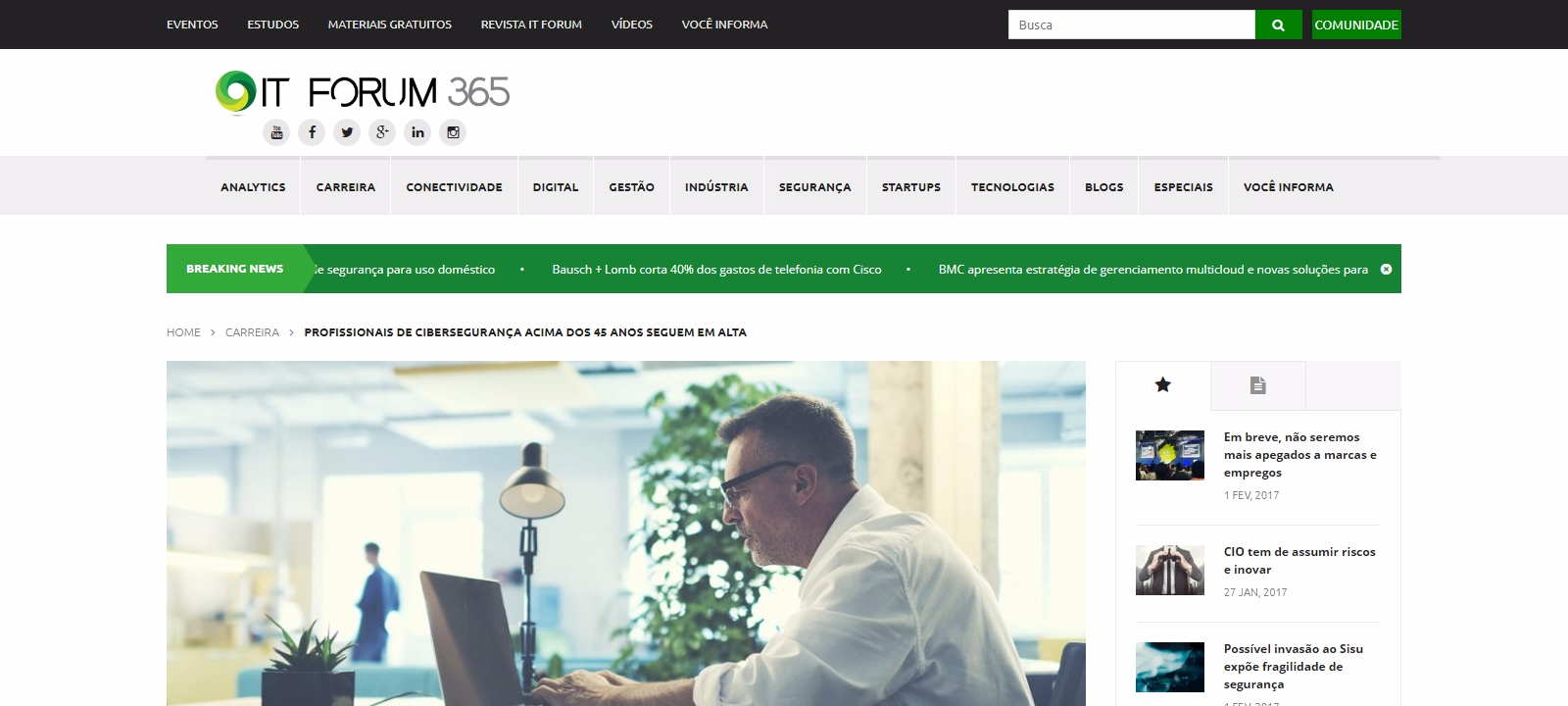Open the Materiais Gratuitos top link
Image resolution: width=1568 pixels, height=706 pixels.
pos(390,25)
